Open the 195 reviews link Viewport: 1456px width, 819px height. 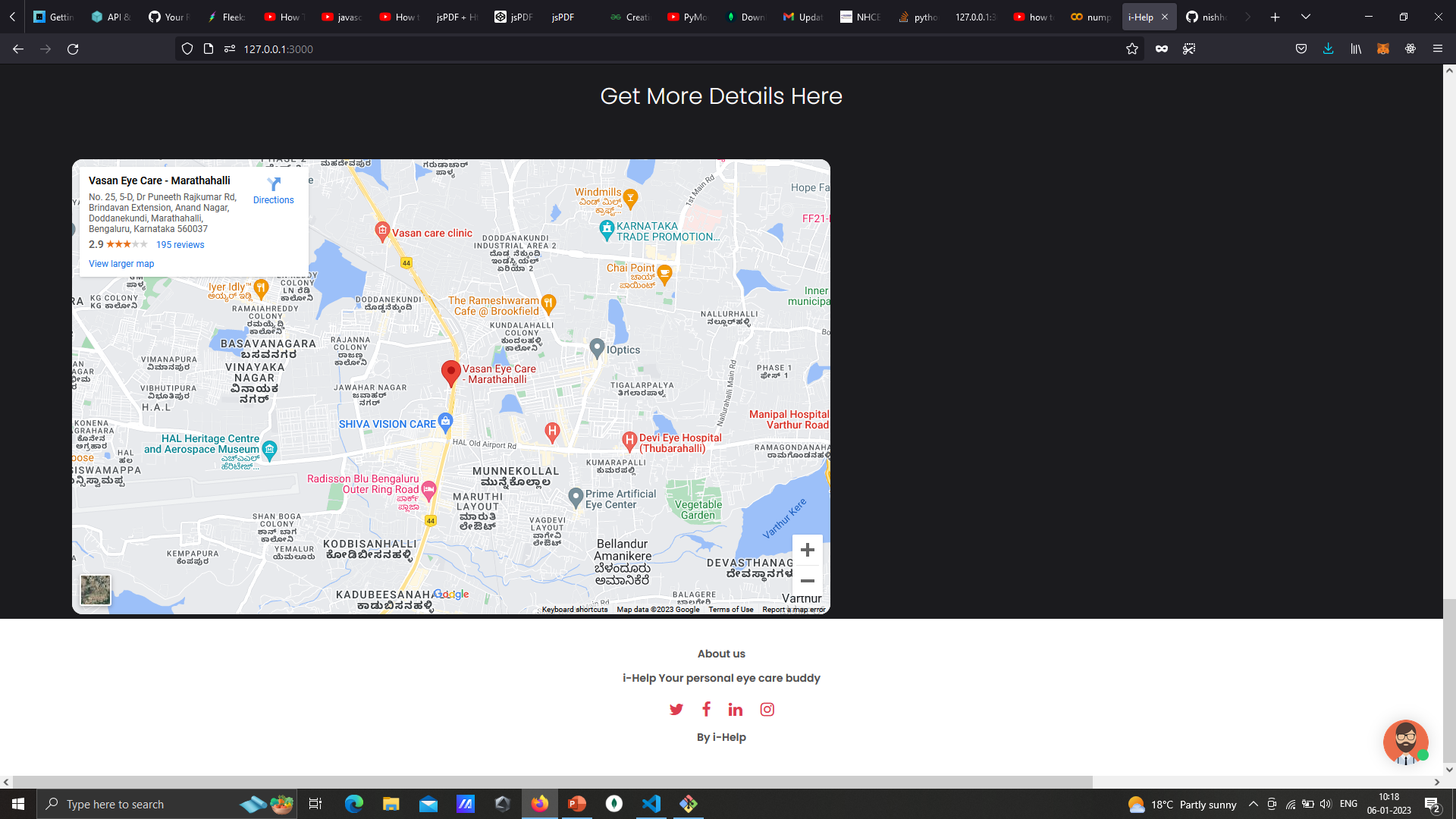[x=180, y=245]
